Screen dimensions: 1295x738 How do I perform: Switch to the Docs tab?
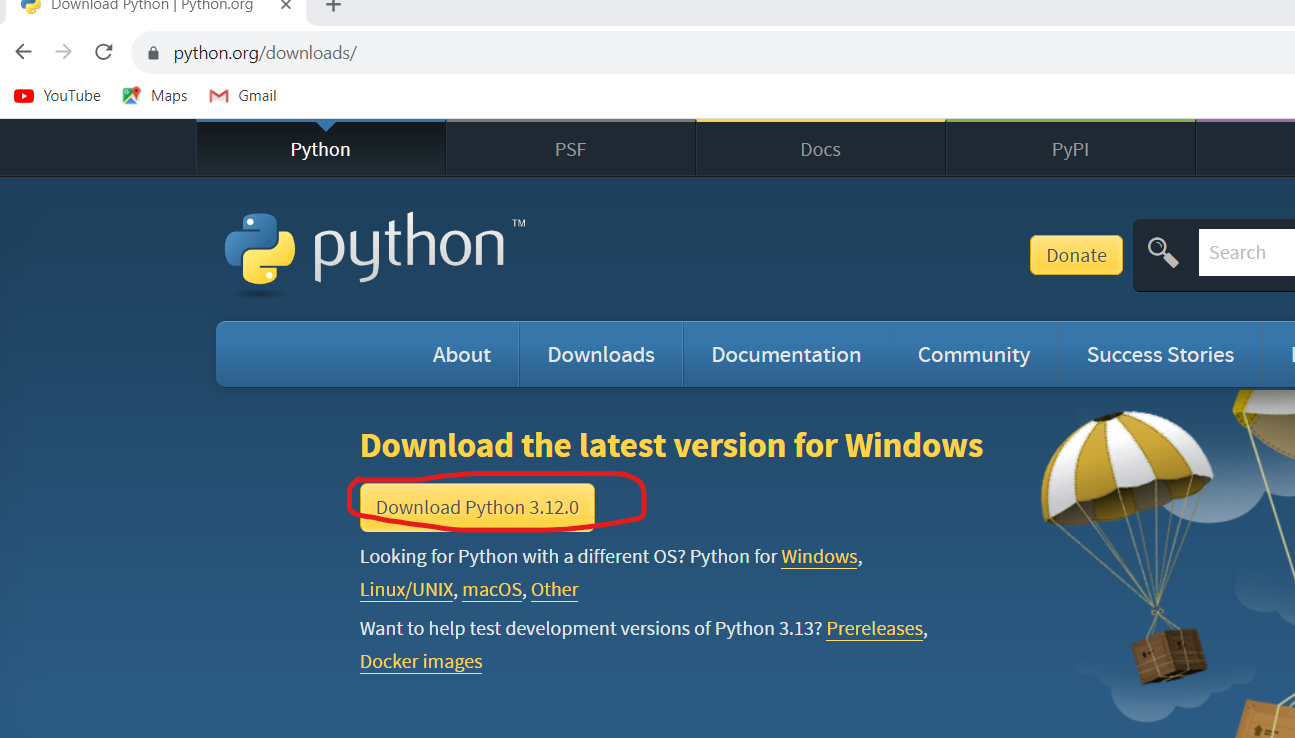pyautogui.click(x=821, y=150)
